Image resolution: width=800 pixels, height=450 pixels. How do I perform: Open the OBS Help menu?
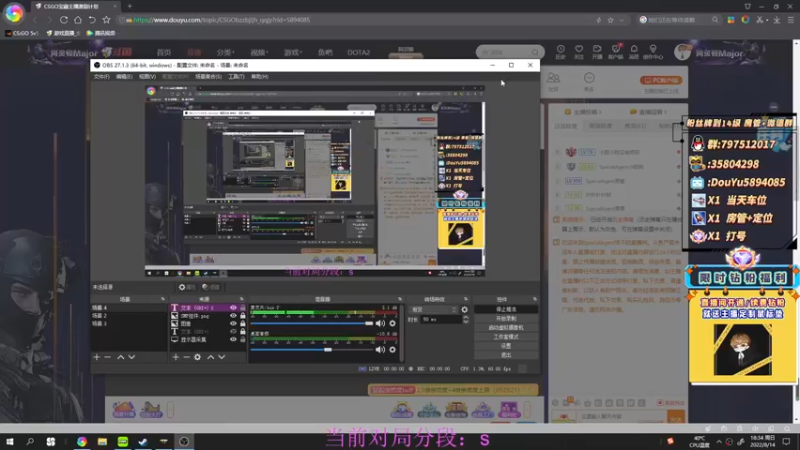260,77
